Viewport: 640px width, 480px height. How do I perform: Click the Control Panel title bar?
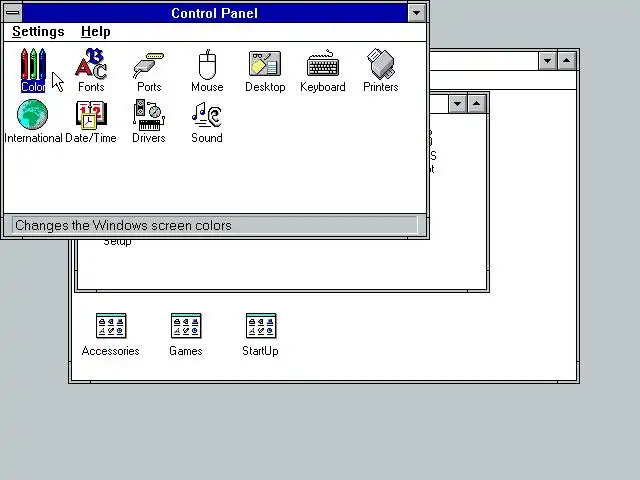(215, 13)
